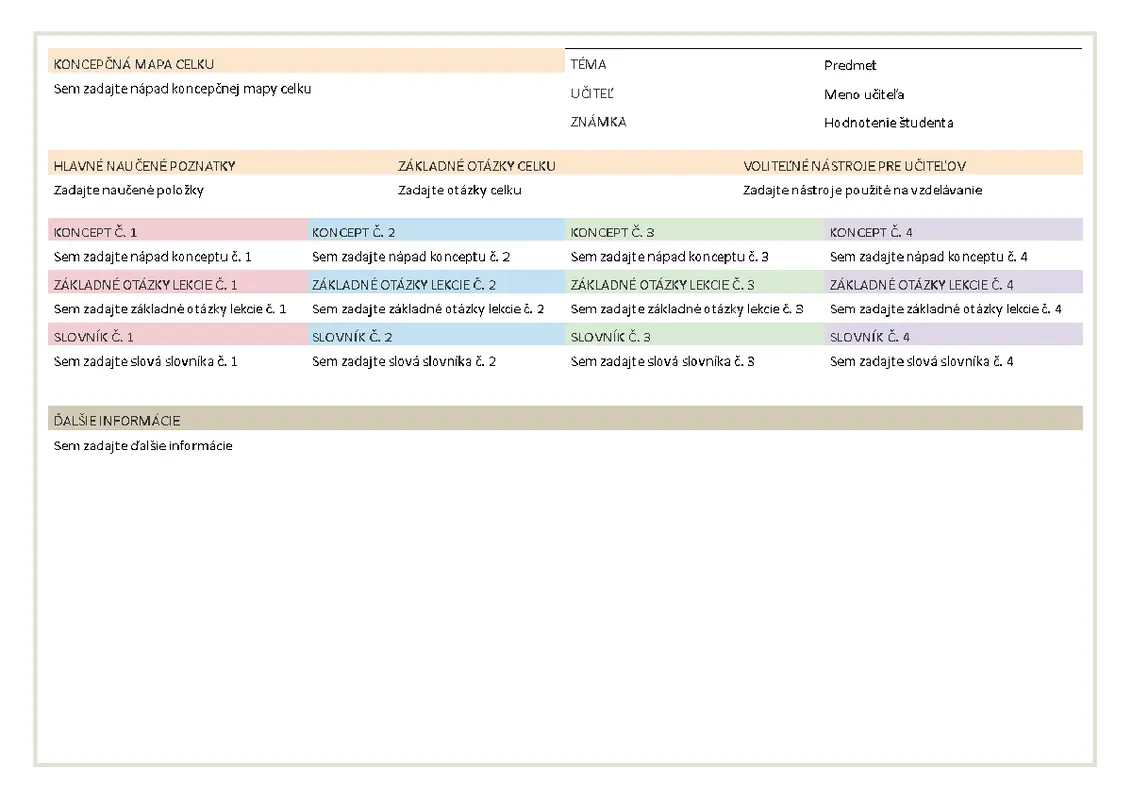Click 'Sem zadajte slová slovníka č. 3' field

(x=662, y=361)
